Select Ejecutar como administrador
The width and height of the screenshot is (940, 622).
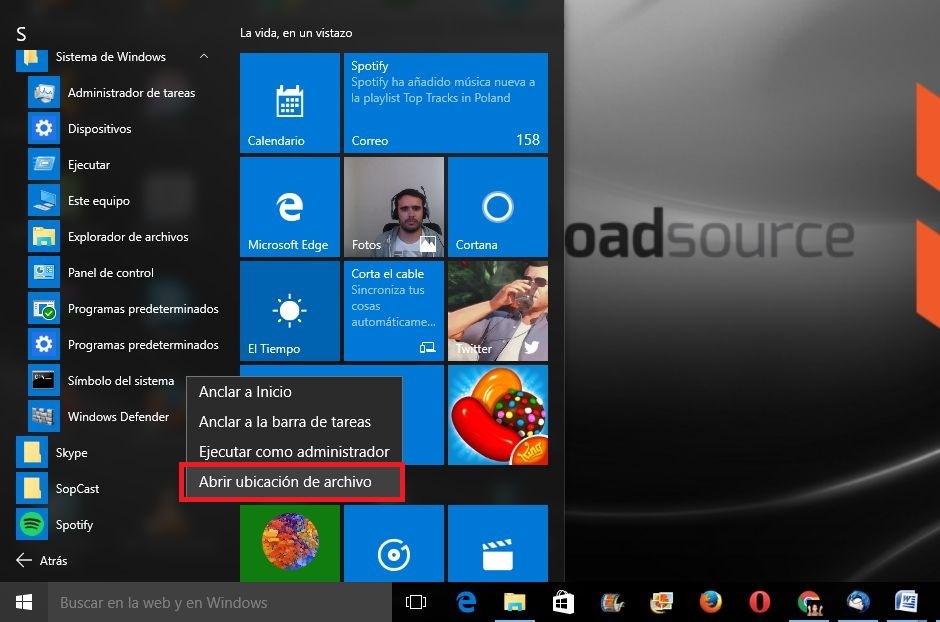coord(294,452)
